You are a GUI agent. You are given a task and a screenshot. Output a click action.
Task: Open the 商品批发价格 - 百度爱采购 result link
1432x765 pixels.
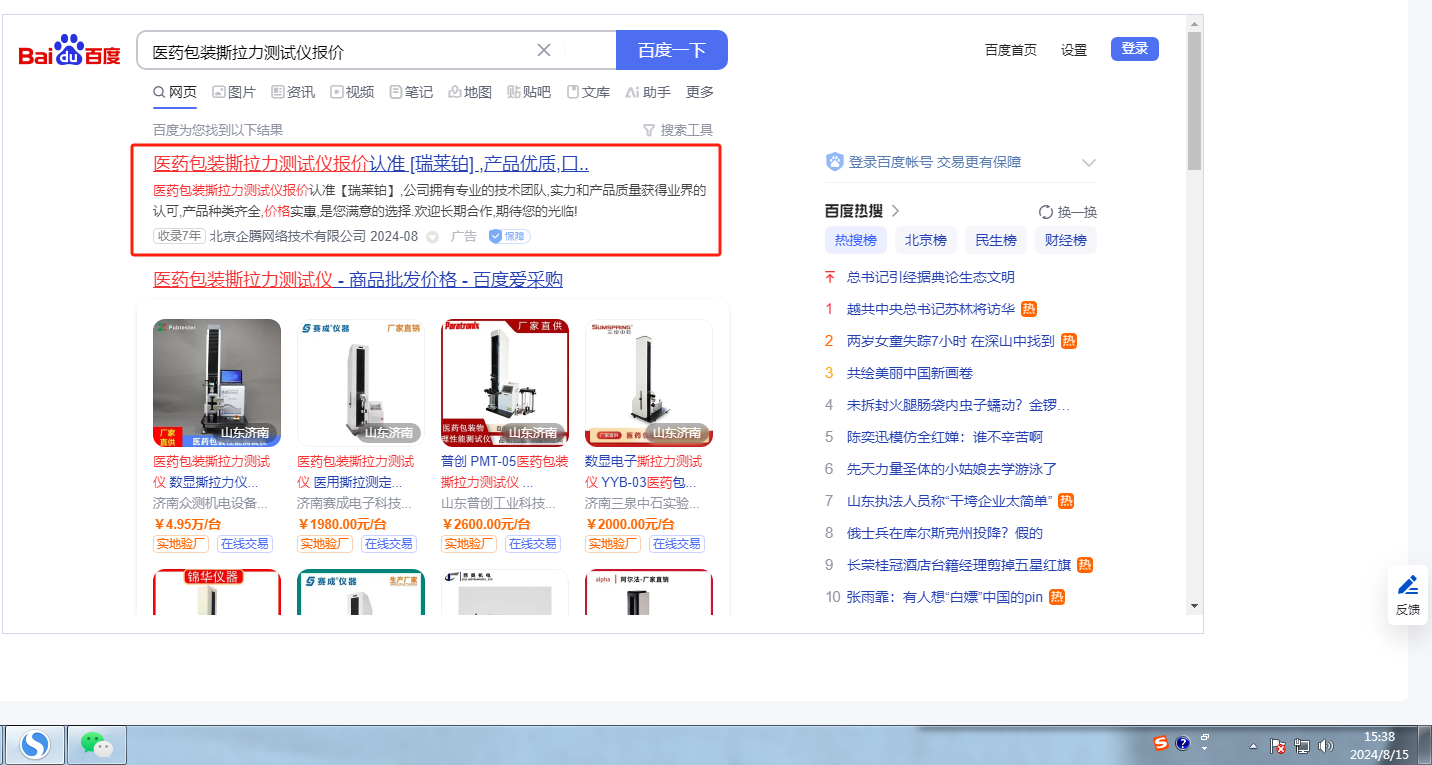[x=358, y=279]
